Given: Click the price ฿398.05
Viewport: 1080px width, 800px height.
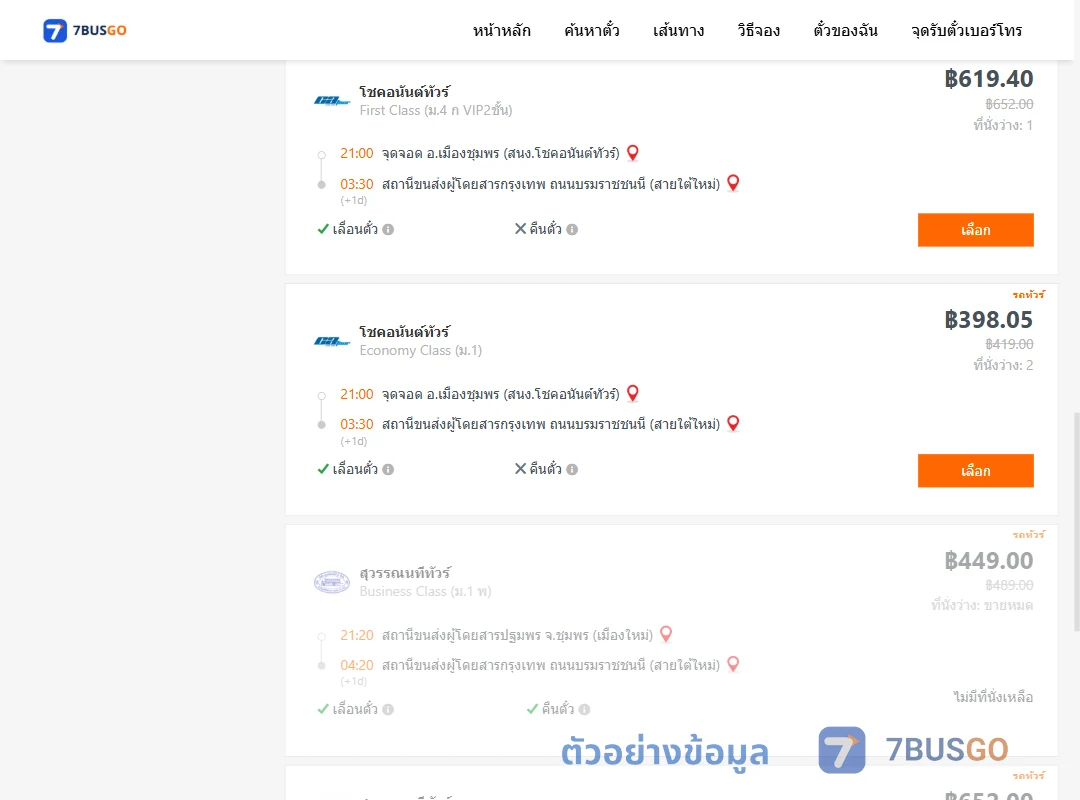Looking at the screenshot, I should (x=988, y=320).
